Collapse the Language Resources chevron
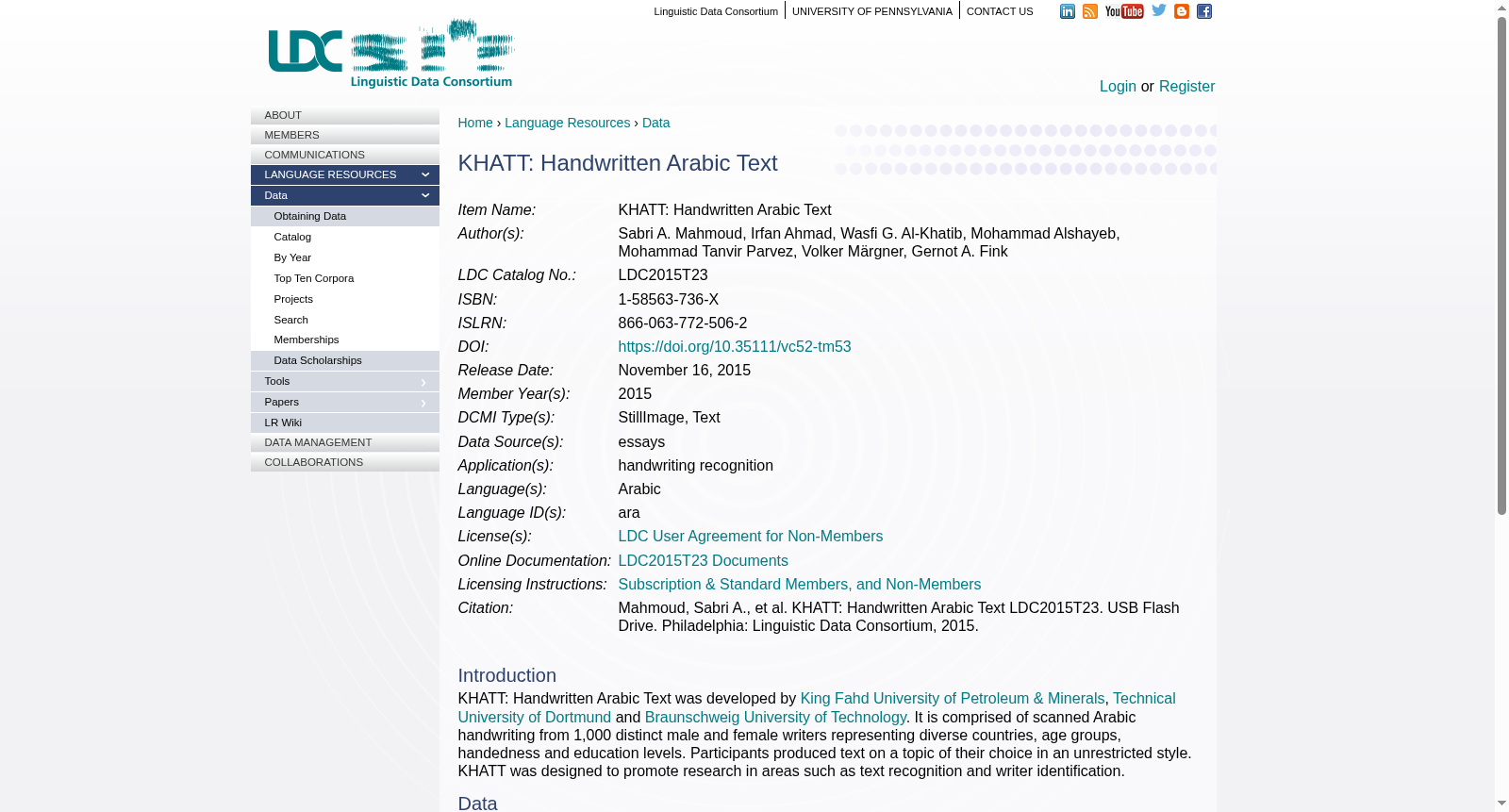Image resolution: width=1509 pixels, height=812 pixels. coord(425,174)
